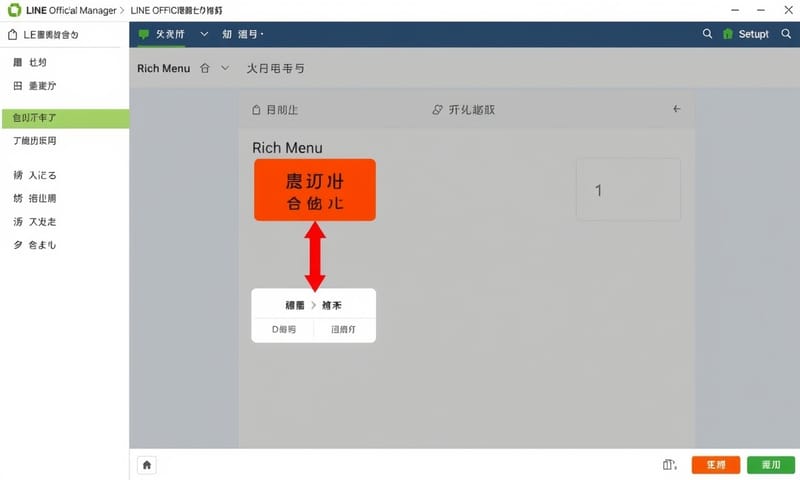Select the orange rich menu image tile
The height and width of the screenshot is (480, 800).
tap(315, 190)
